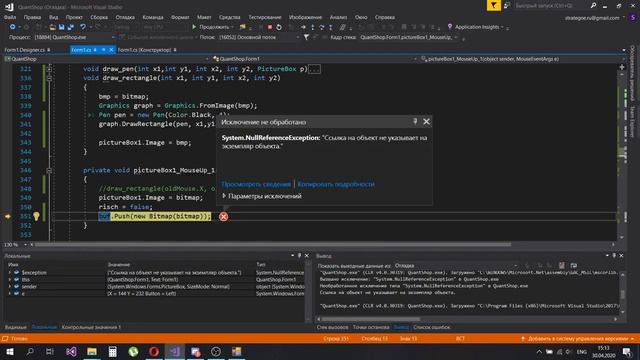The height and width of the screenshot is (360, 640).
Task: Close the Locals panel
Action: pos(307,256)
